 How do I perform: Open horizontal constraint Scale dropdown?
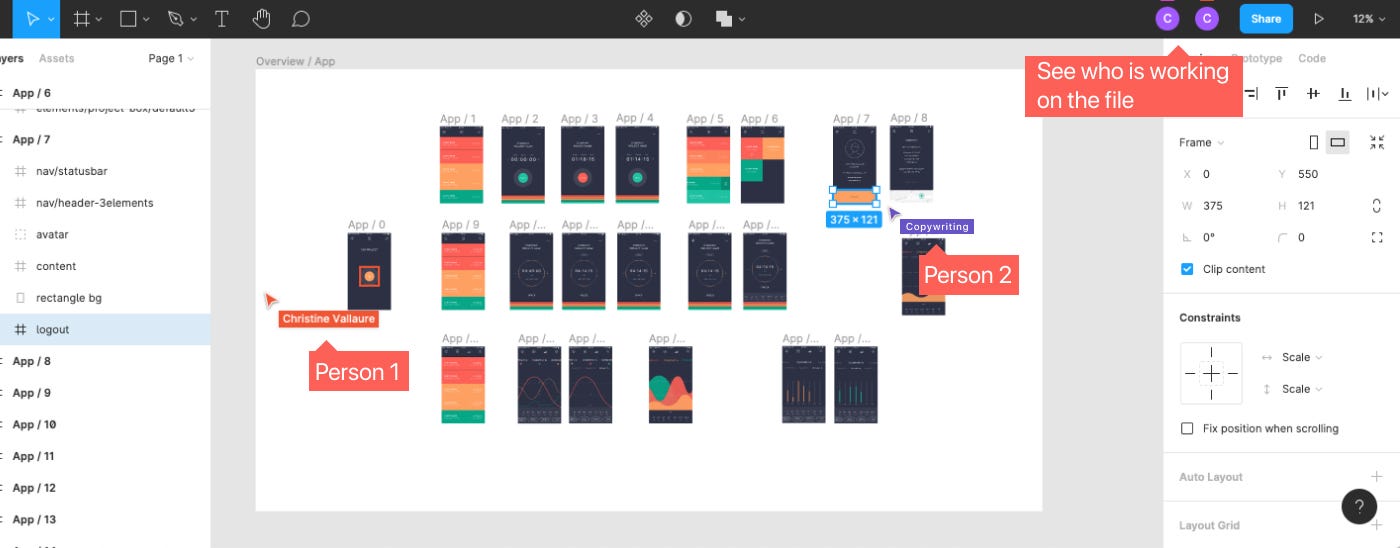point(1302,357)
